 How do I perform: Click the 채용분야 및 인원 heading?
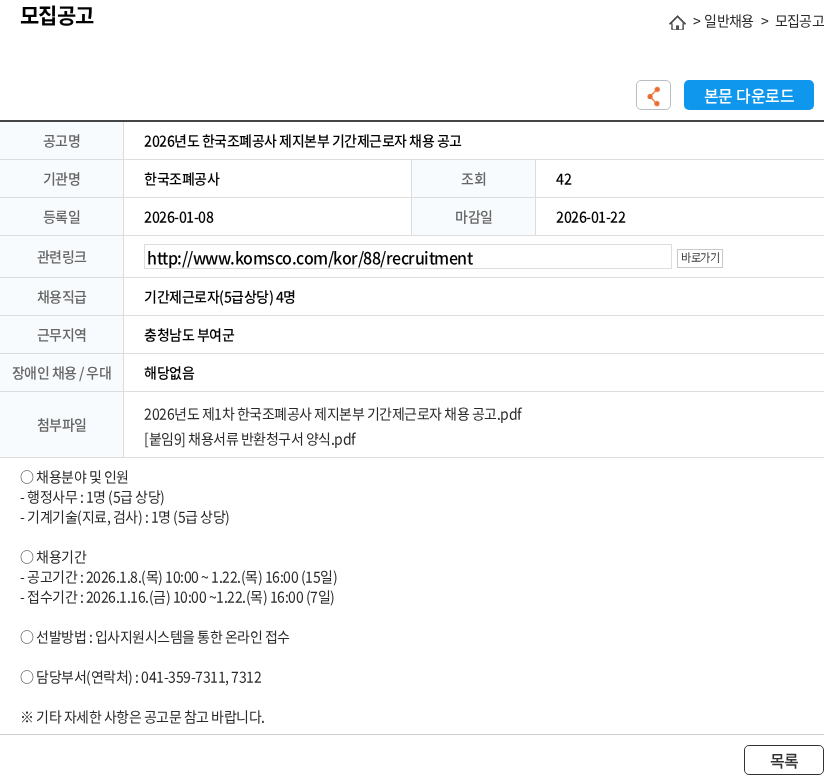(74, 477)
